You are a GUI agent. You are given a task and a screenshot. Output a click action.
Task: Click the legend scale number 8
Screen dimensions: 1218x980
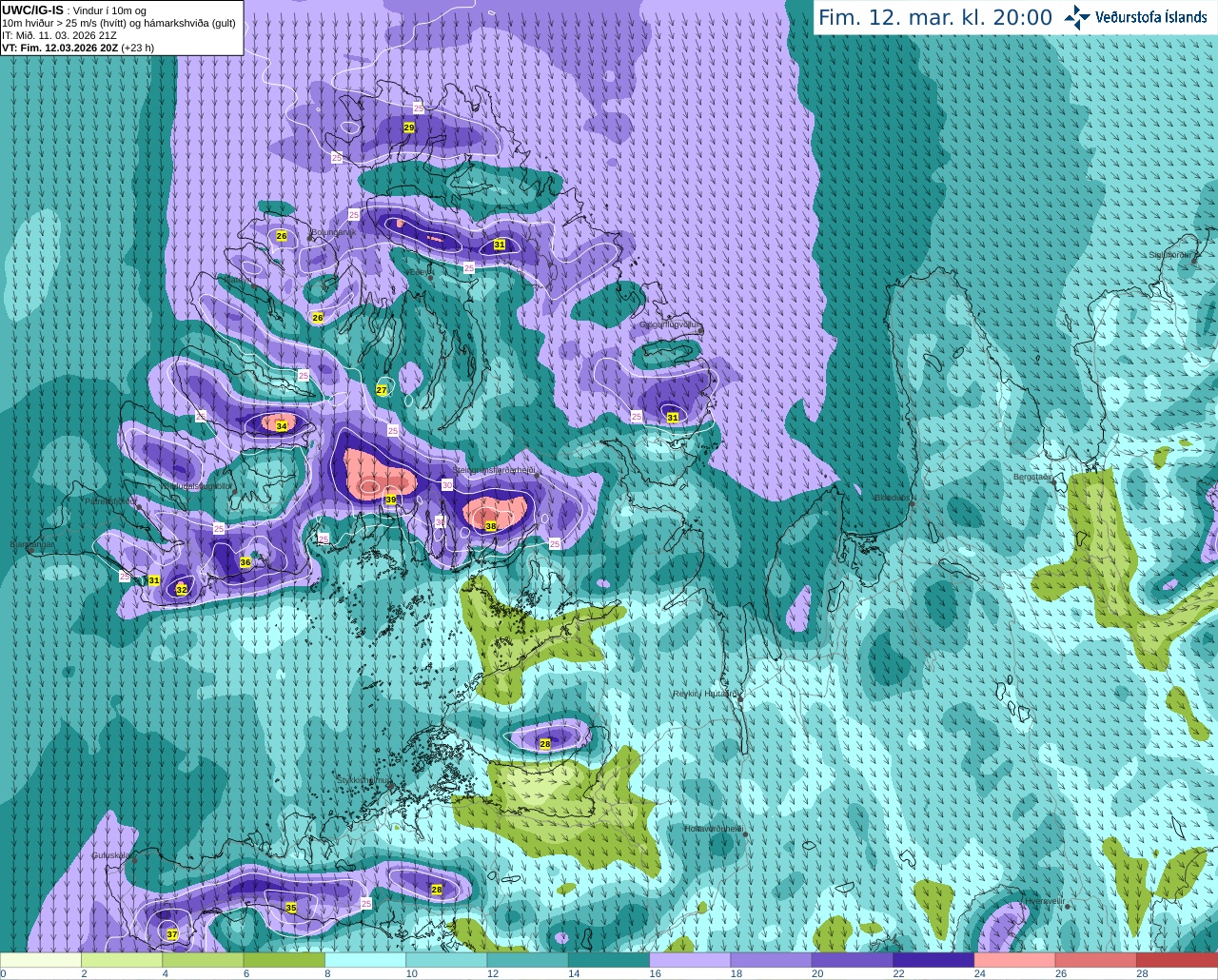pos(327,973)
